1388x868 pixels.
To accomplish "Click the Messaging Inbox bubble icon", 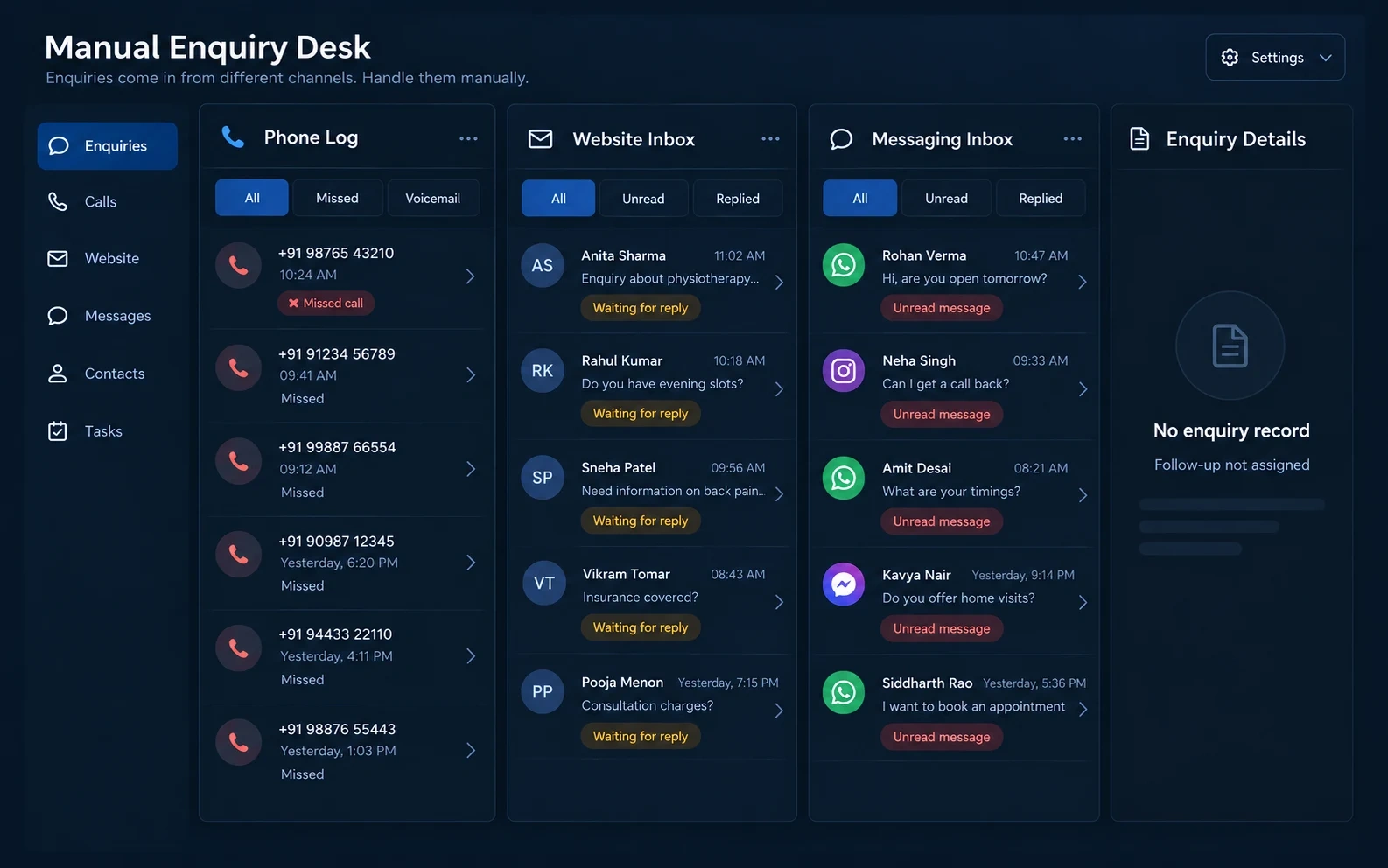I will [841, 139].
